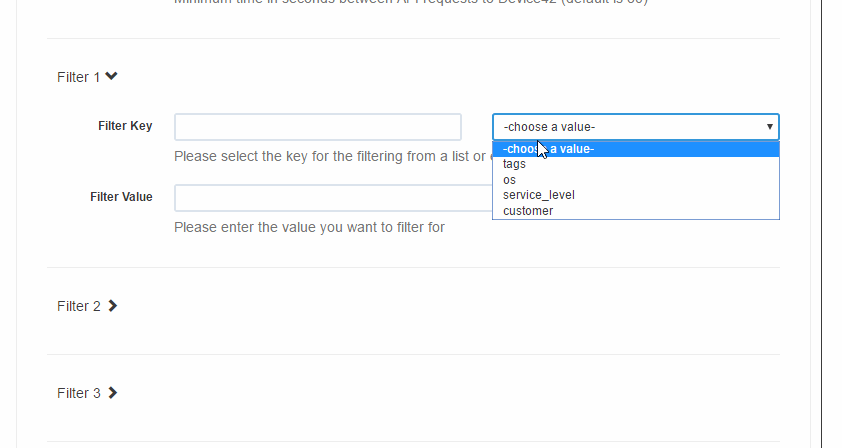Viewport: 842px width, 448px height.
Task: Focus the Filter Value text input
Action: coord(333,198)
